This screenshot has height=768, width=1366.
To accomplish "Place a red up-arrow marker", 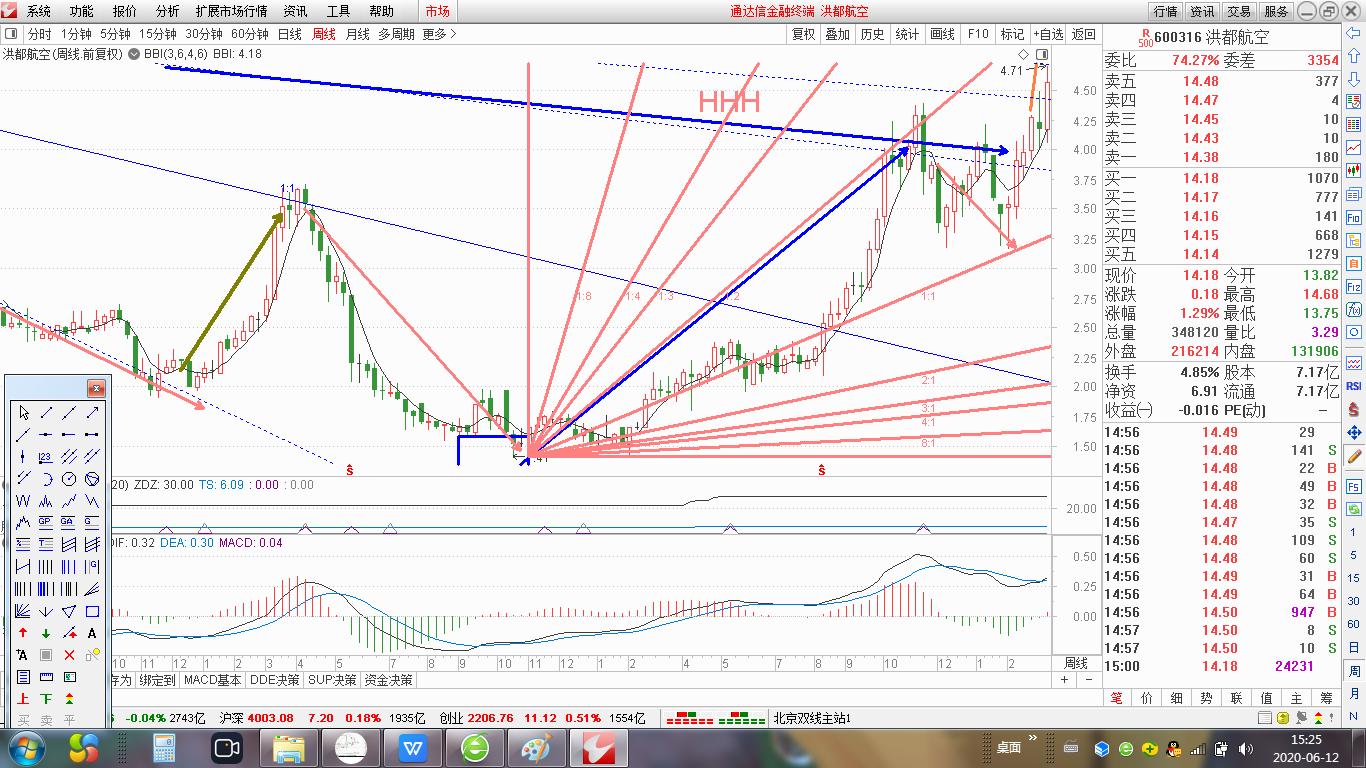I will [23, 633].
